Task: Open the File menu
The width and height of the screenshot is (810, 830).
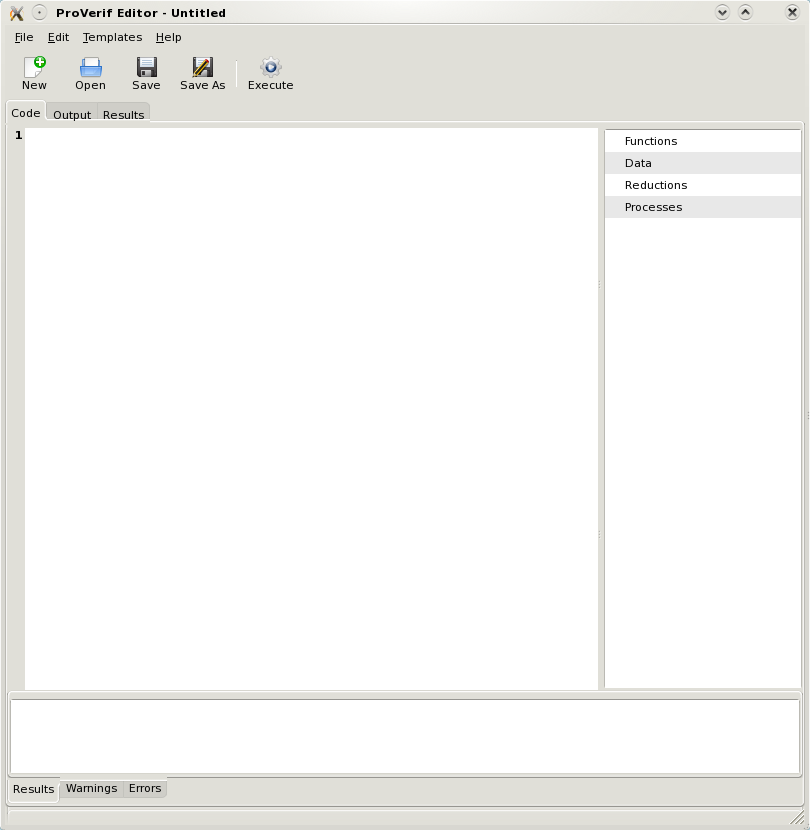Action: pos(24,37)
